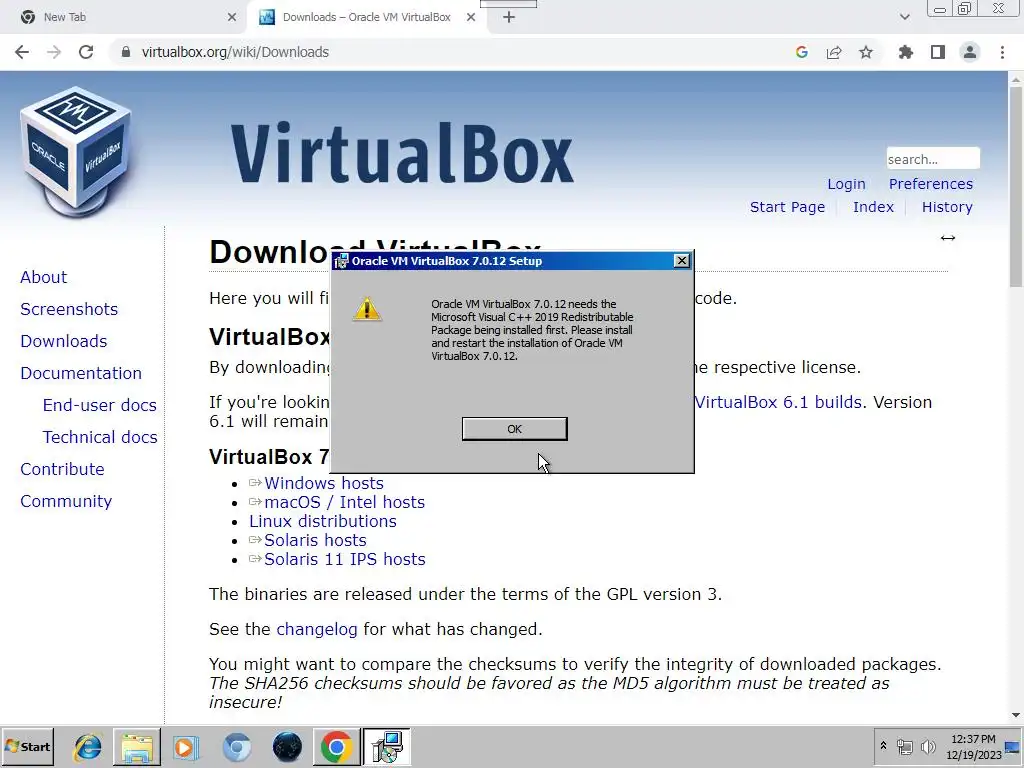Viewport: 1024px width, 768px height.
Task: Bookmark this page with the star icon
Action: (x=866, y=52)
